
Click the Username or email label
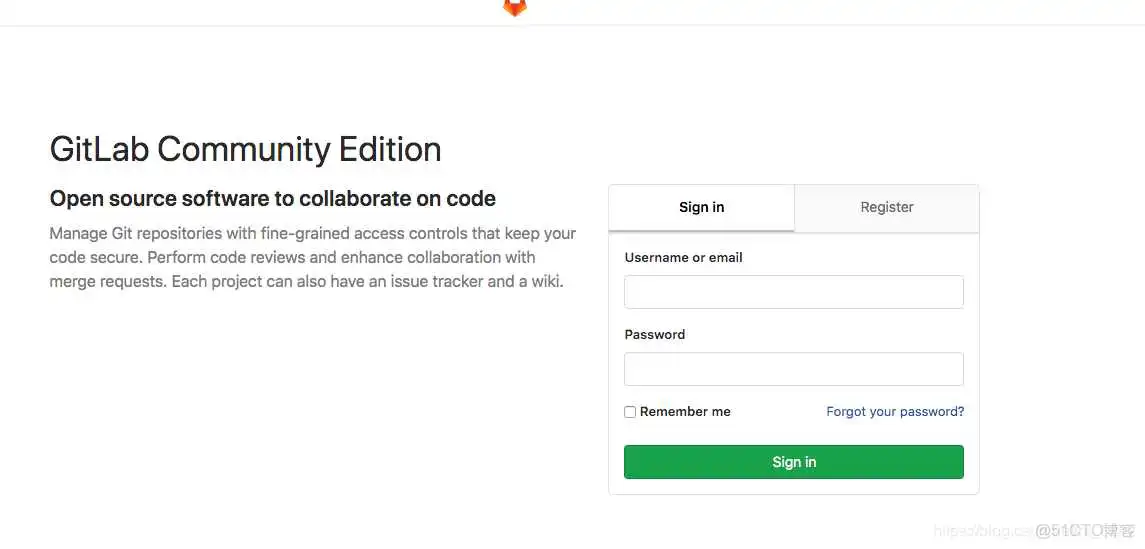[x=683, y=257]
